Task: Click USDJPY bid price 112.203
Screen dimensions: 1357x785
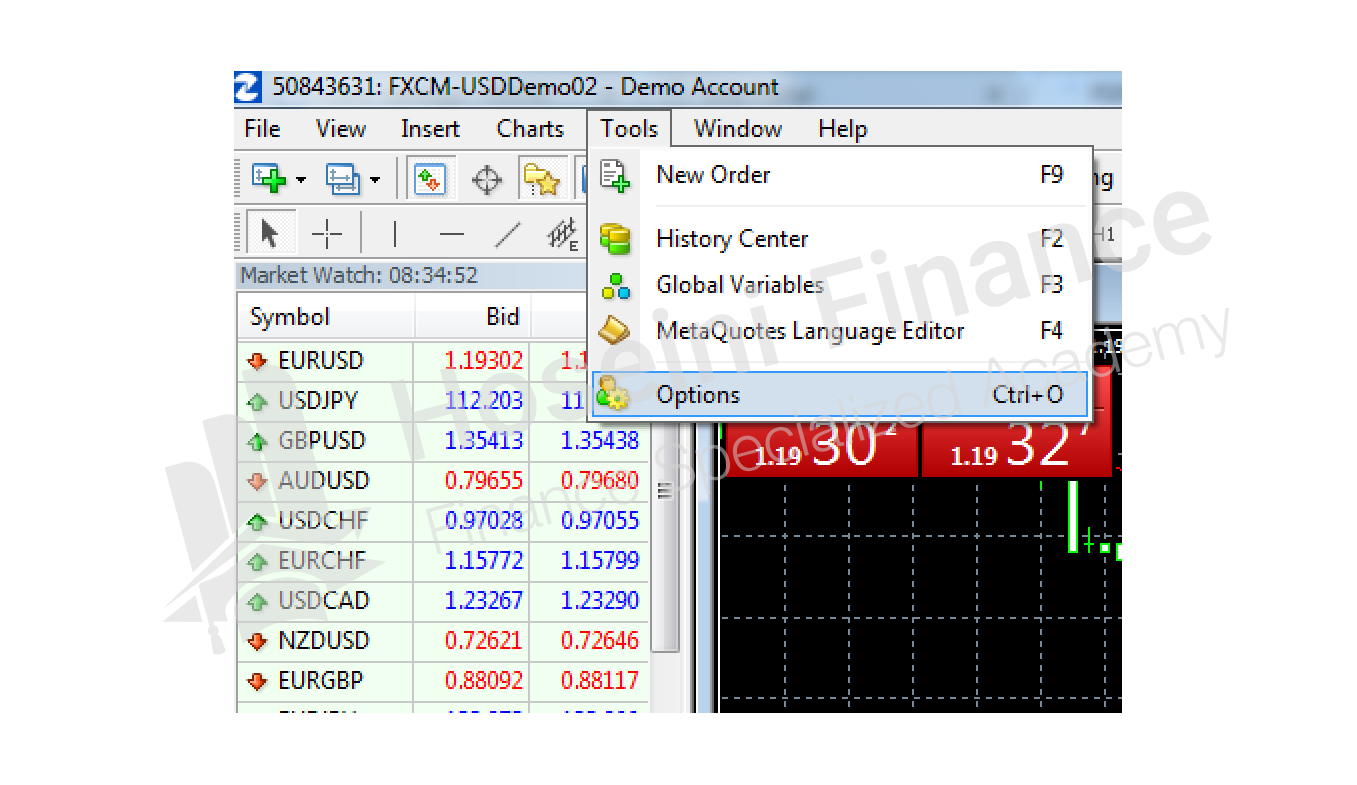Action: coord(484,401)
